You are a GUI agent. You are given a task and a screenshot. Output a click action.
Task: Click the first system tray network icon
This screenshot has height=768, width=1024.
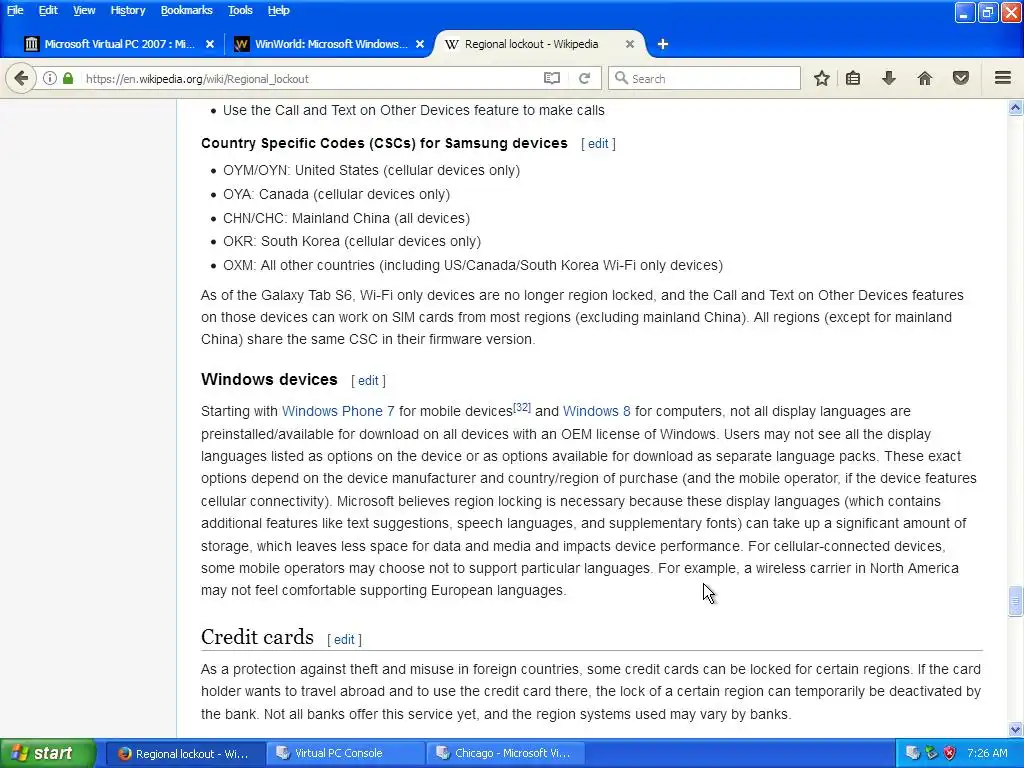click(x=912, y=753)
